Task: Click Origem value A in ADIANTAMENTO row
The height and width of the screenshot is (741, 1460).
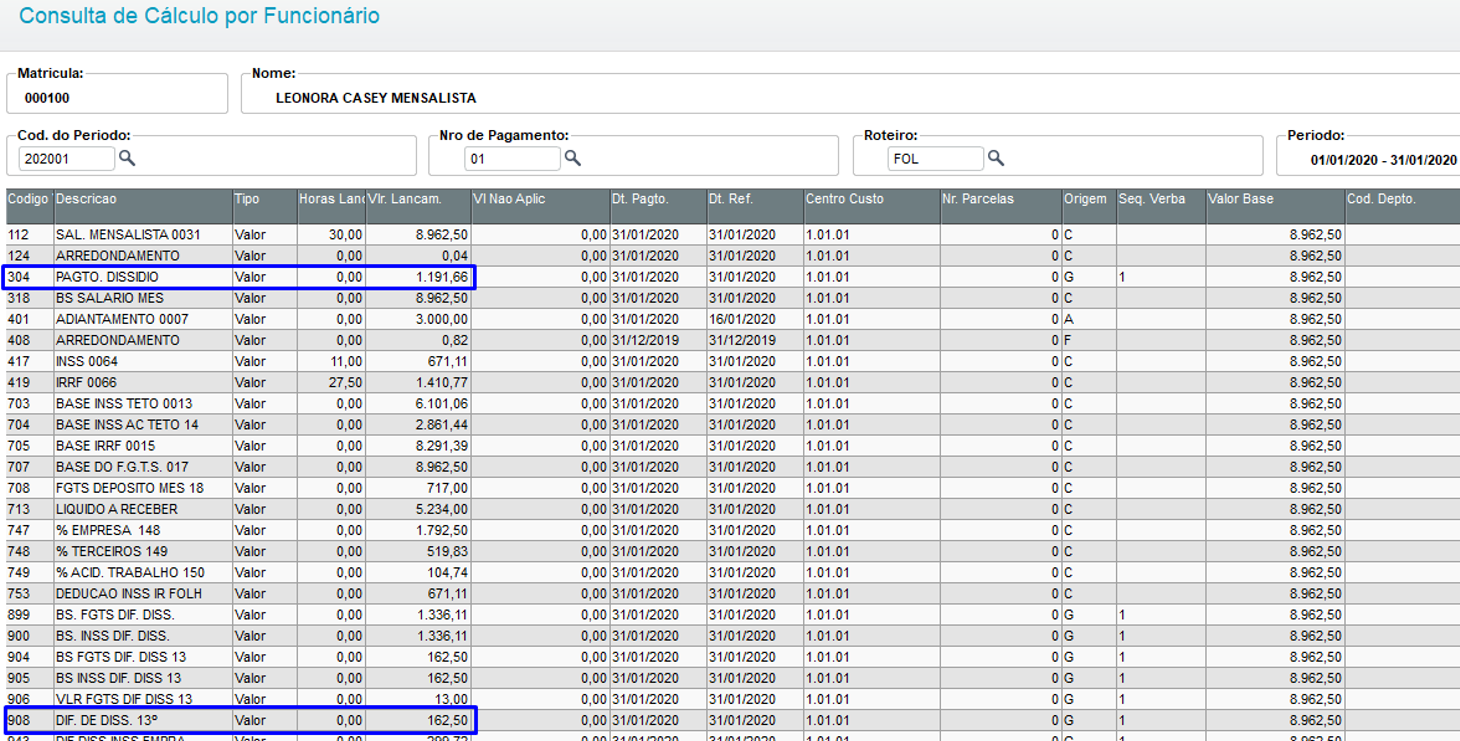Action: click(1069, 319)
